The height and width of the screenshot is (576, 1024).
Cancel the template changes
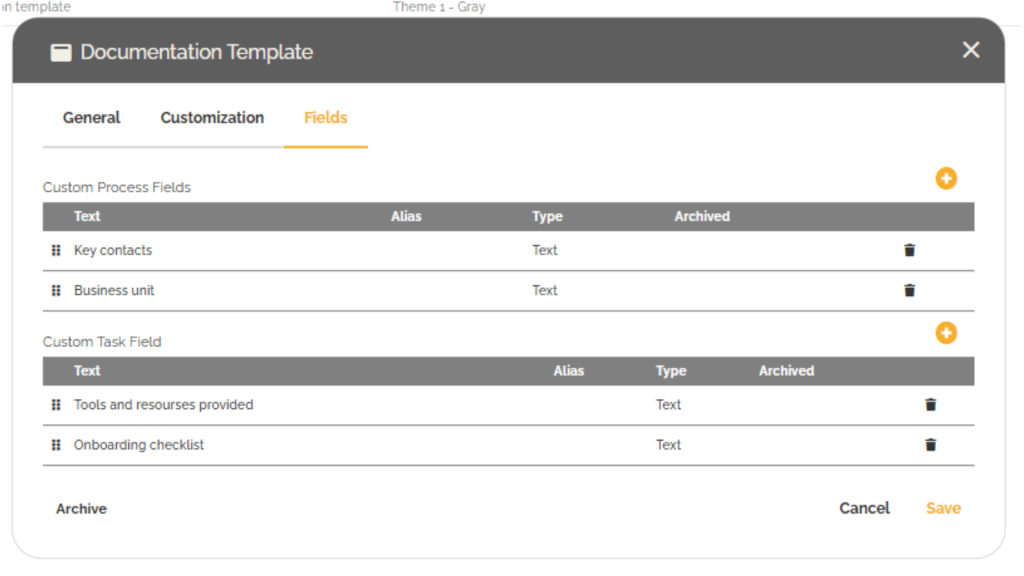864,509
